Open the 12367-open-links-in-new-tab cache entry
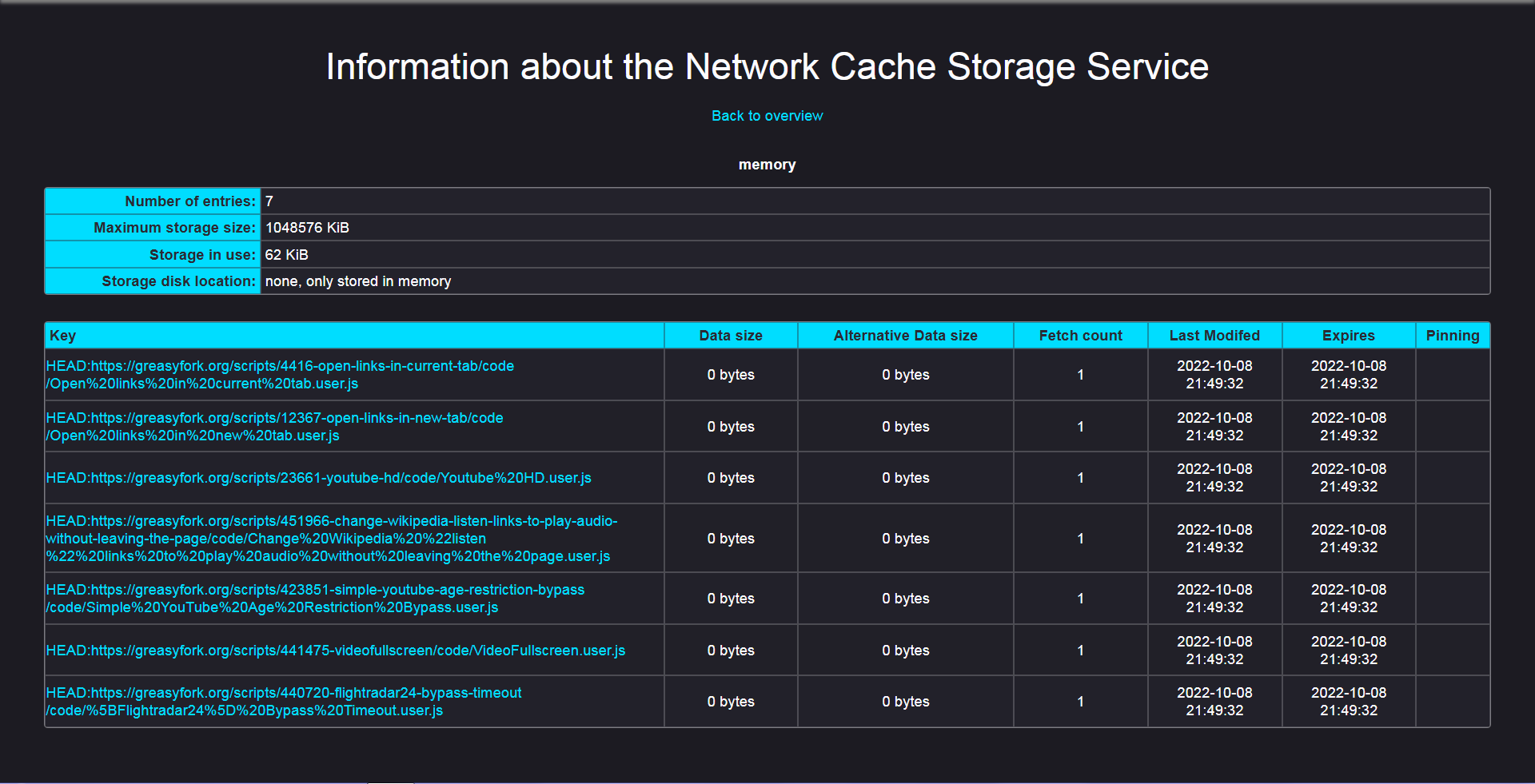 point(274,427)
